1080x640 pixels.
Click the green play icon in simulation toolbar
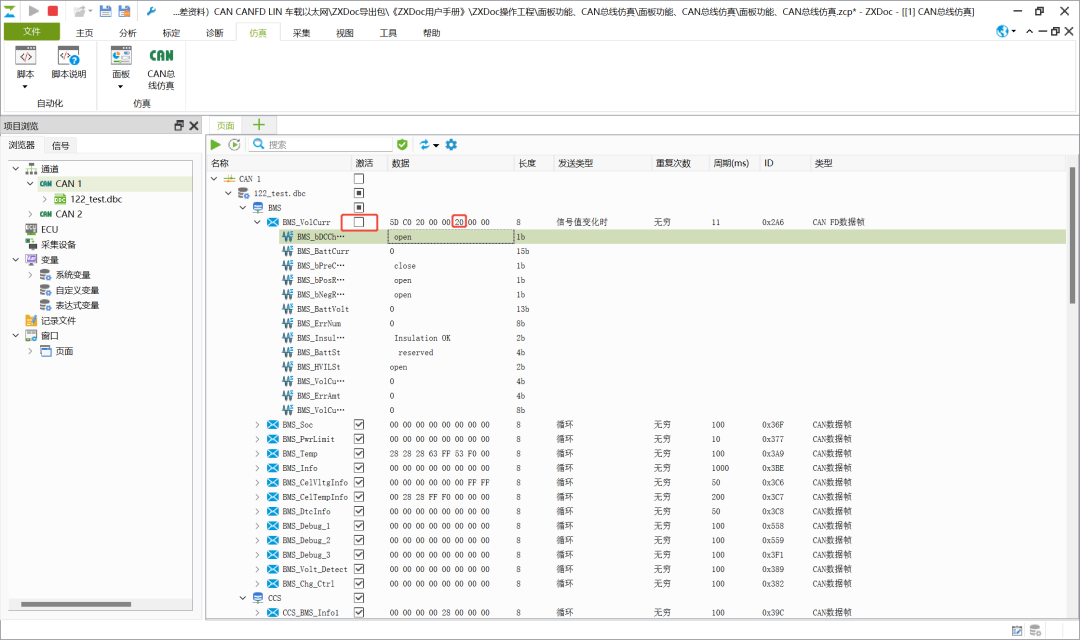tap(216, 145)
